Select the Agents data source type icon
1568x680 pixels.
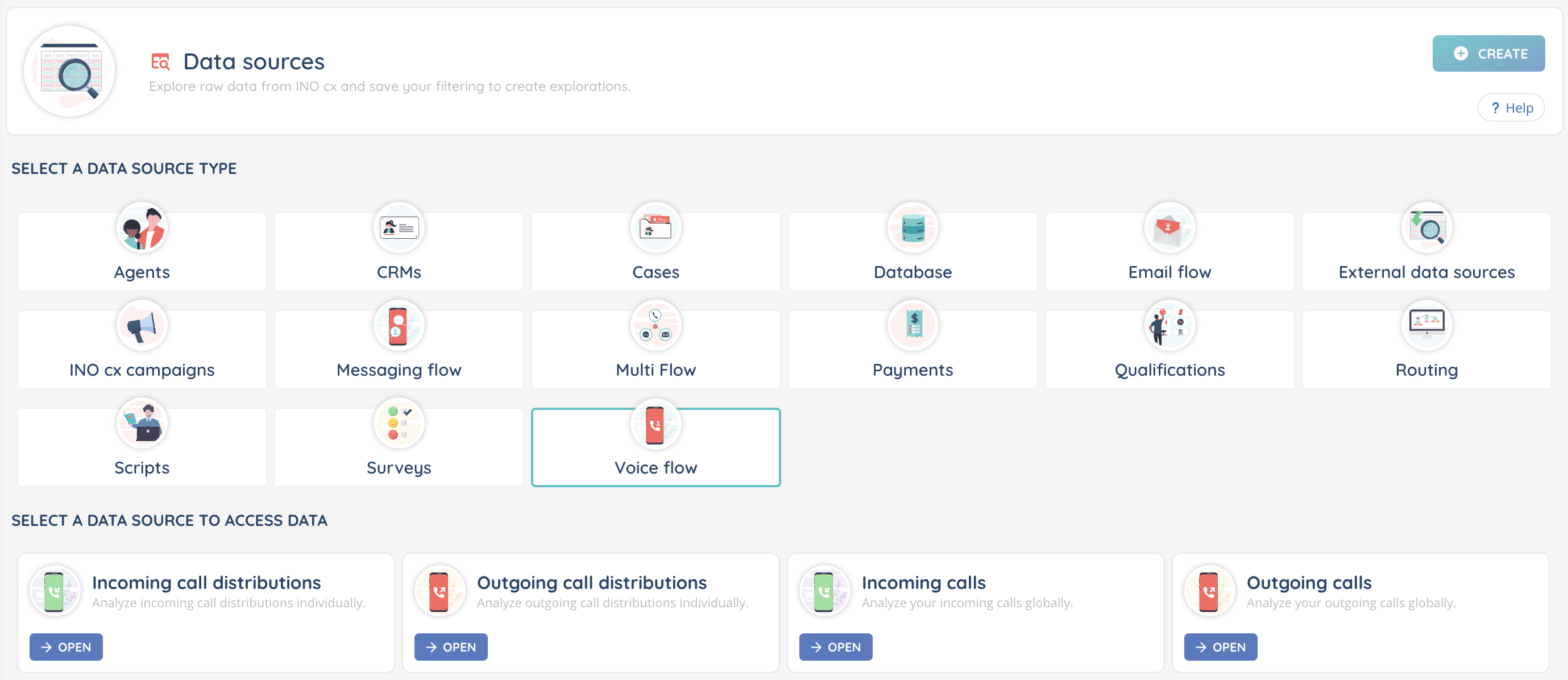tap(142, 229)
